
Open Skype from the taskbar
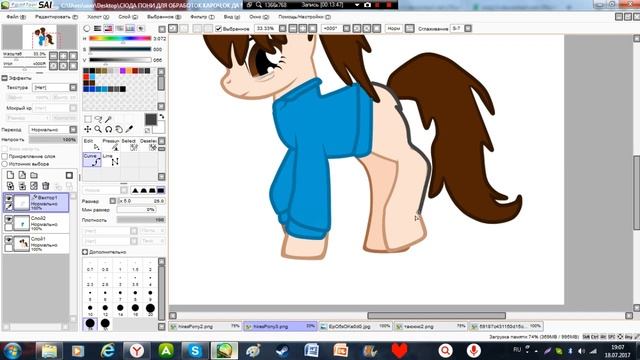195,351
